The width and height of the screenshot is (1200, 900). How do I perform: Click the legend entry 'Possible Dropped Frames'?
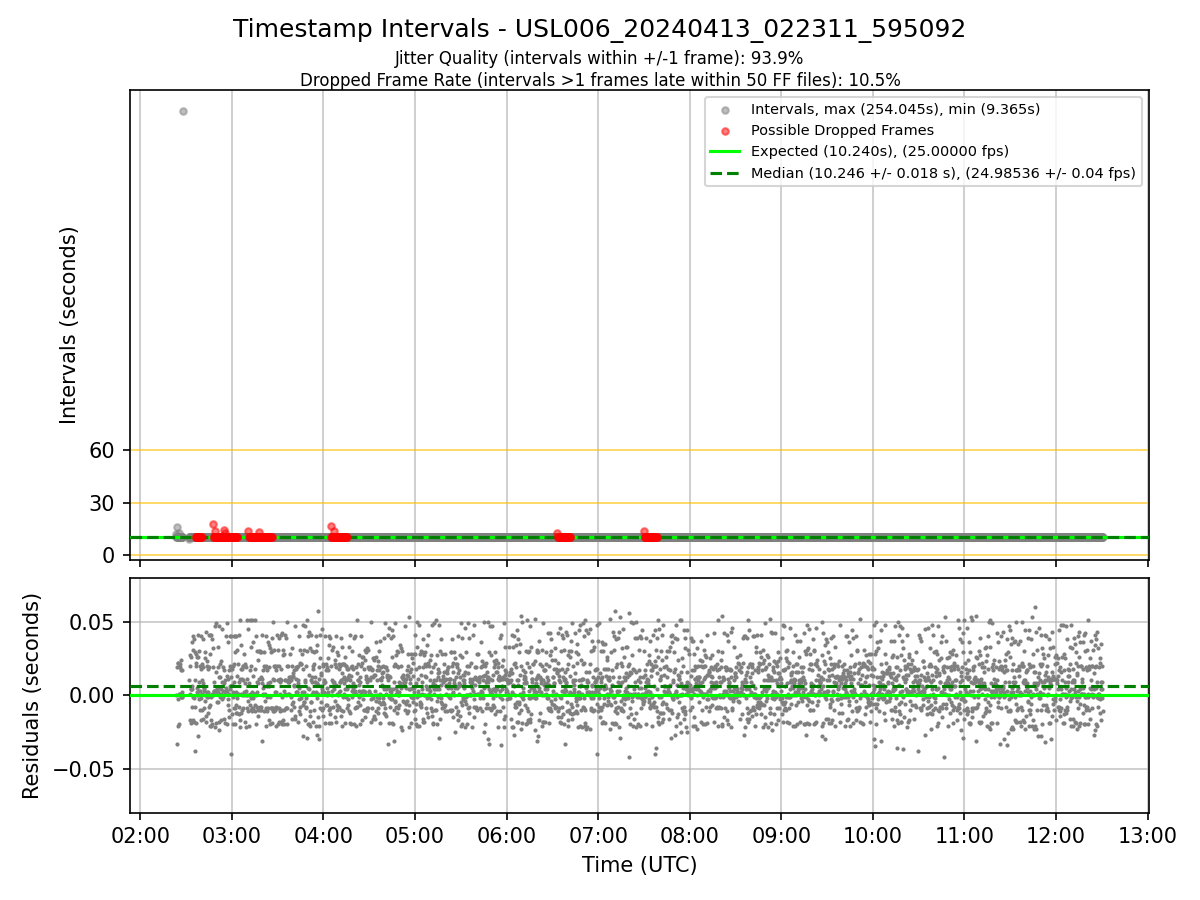tap(842, 130)
